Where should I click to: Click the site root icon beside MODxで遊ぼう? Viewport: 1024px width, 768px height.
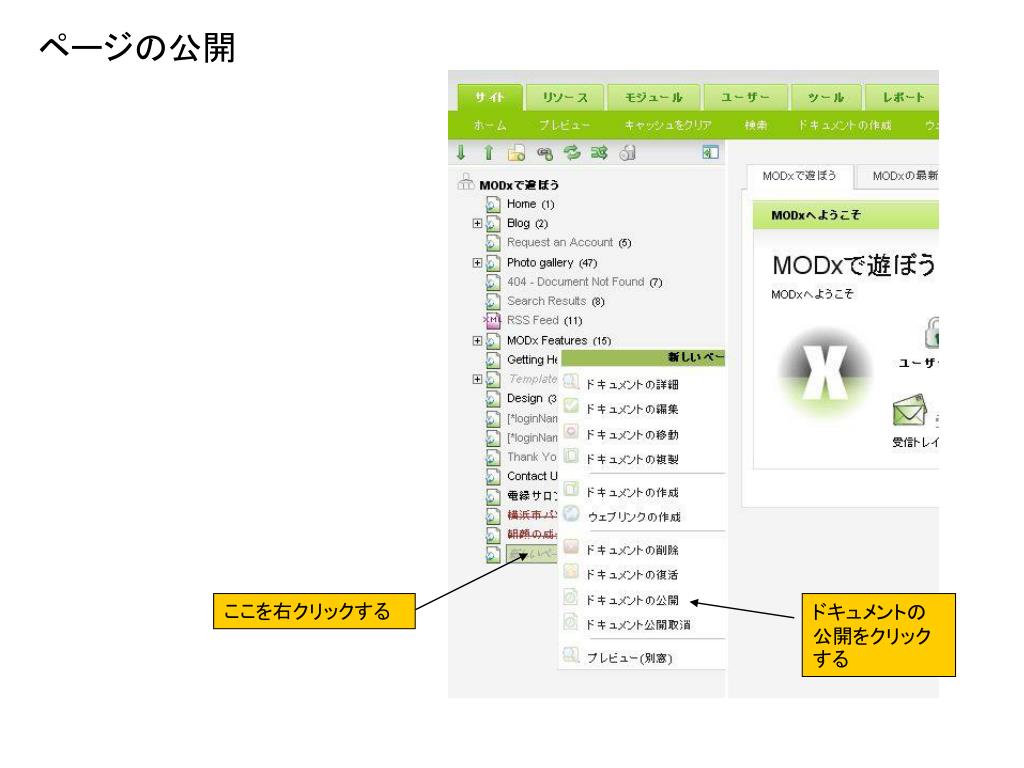pyautogui.click(x=466, y=182)
